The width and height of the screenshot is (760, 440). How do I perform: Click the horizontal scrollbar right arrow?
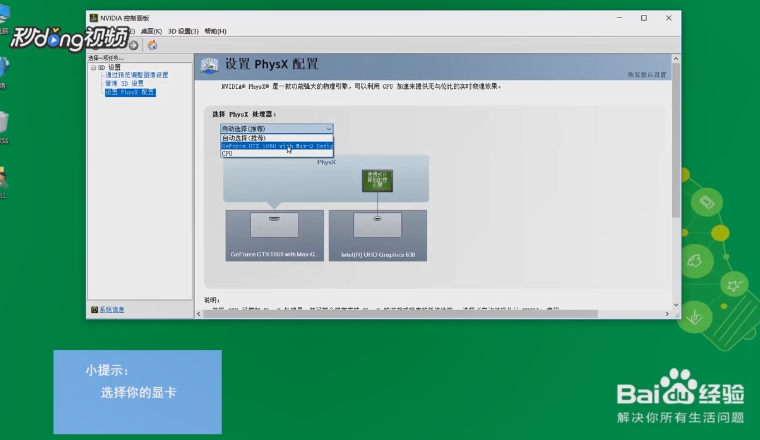click(667, 314)
